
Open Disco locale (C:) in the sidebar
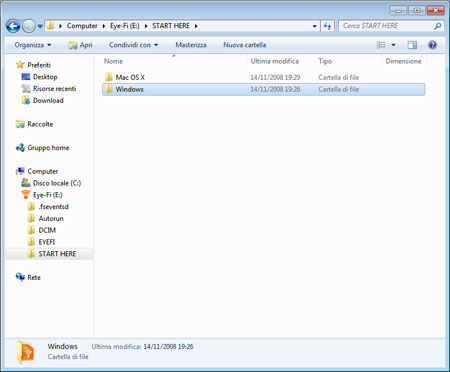tap(57, 183)
